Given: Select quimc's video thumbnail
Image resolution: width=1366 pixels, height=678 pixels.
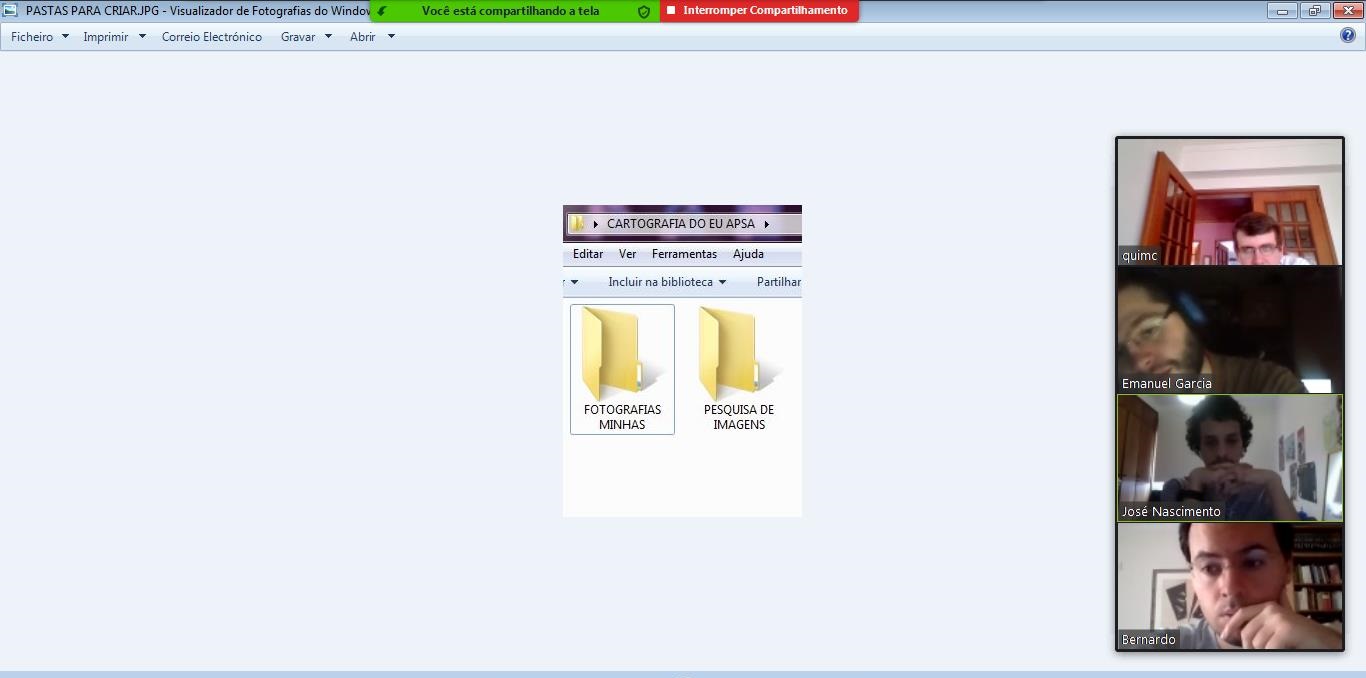Looking at the screenshot, I should (x=1229, y=202).
